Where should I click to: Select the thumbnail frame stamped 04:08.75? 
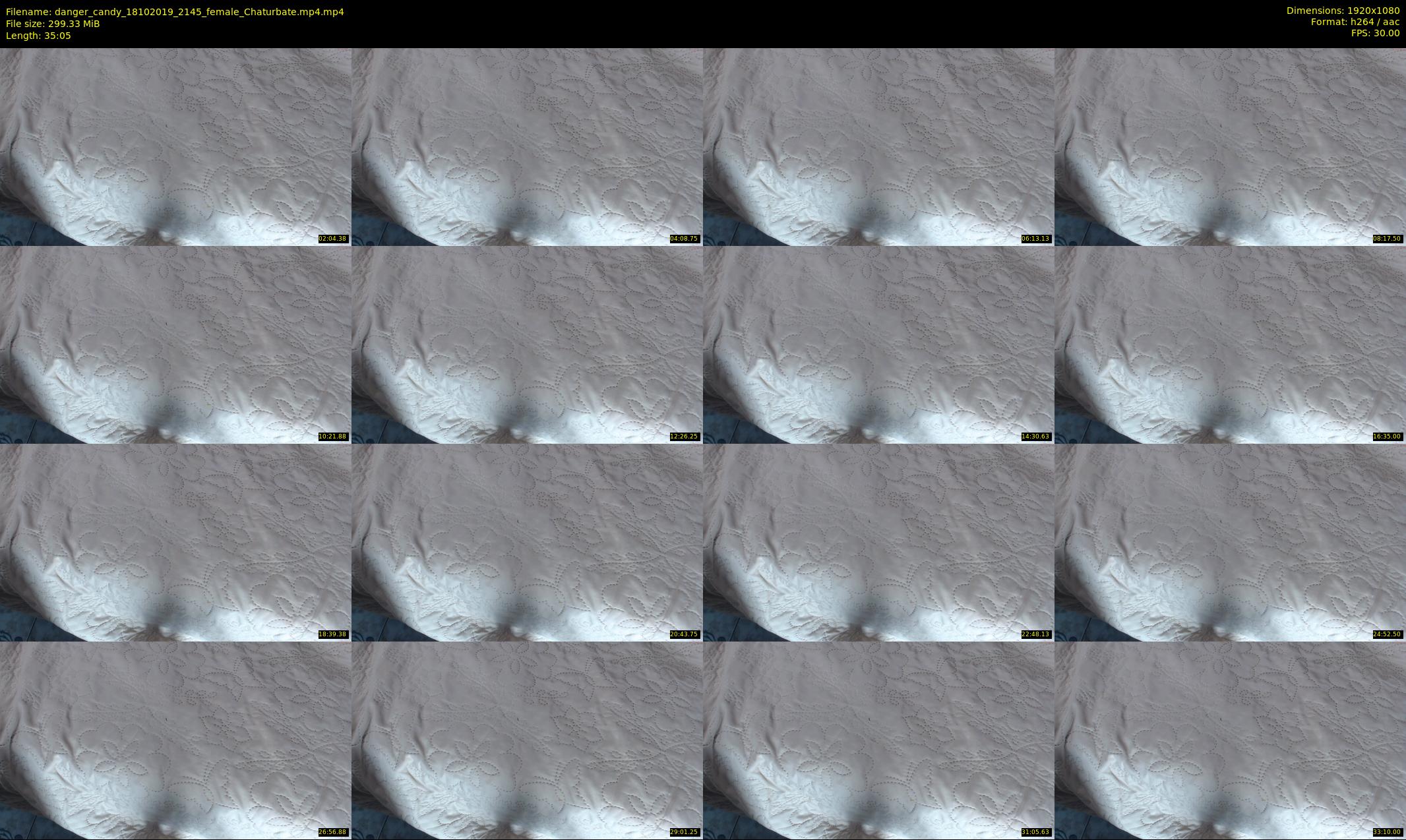(527, 146)
